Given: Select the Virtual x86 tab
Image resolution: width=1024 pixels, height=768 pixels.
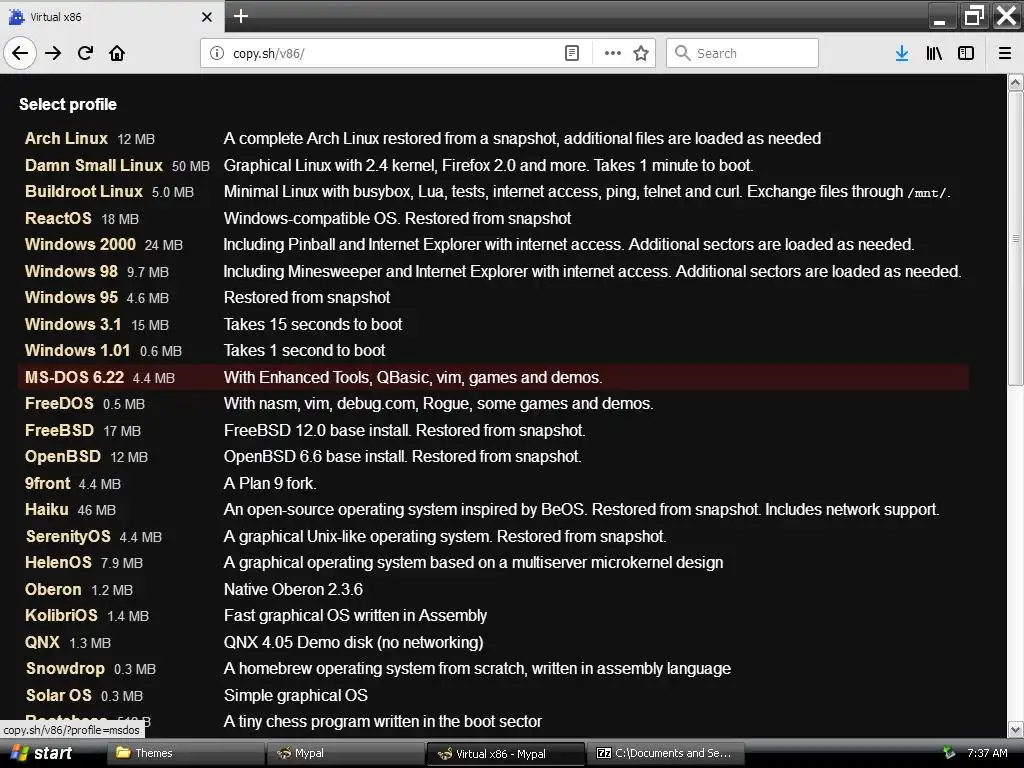Looking at the screenshot, I should point(112,16).
